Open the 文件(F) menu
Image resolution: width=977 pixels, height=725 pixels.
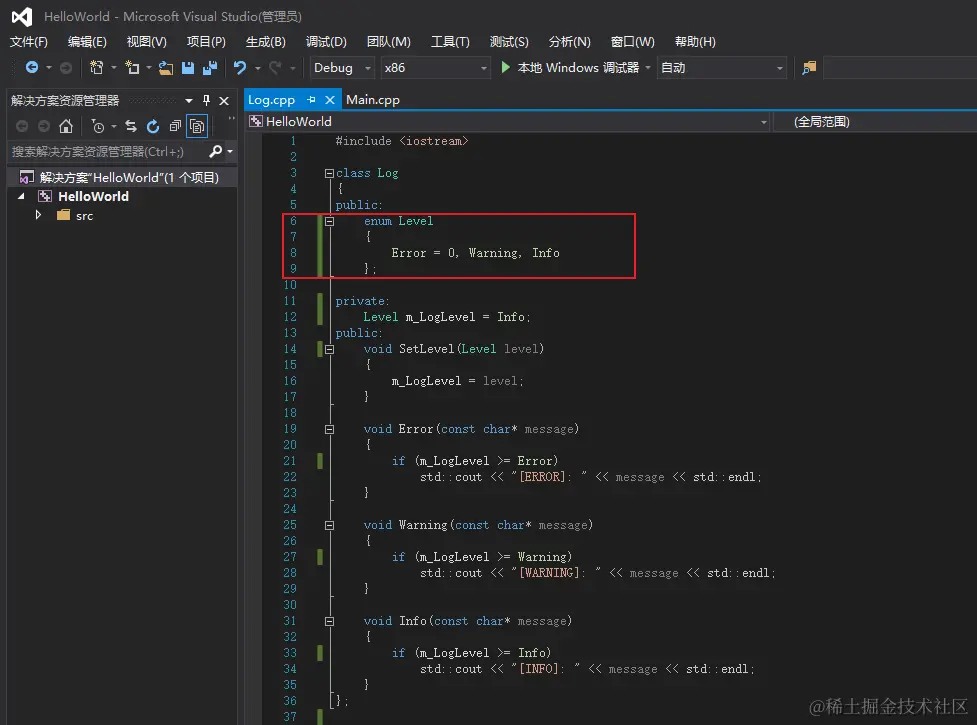pyautogui.click(x=29, y=42)
